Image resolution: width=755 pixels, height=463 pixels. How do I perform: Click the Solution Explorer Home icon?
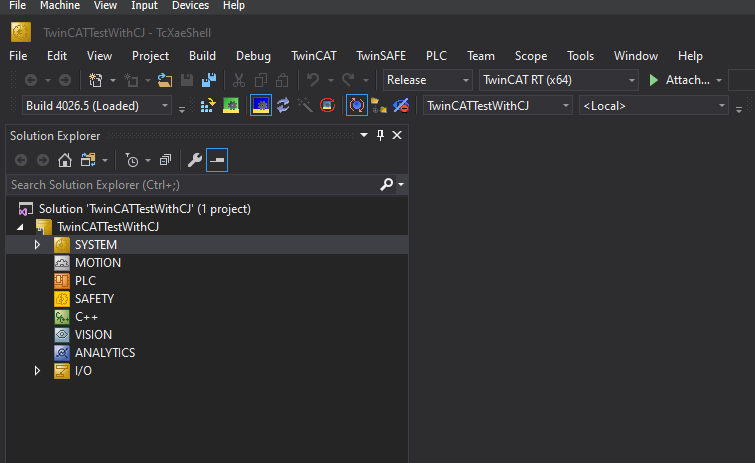click(x=65, y=160)
